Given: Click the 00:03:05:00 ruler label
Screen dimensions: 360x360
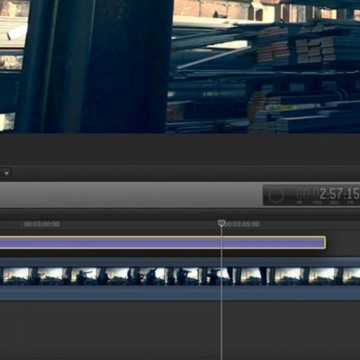Looking at the screenshot, I should pyautogui.click(x=242, y=224).
